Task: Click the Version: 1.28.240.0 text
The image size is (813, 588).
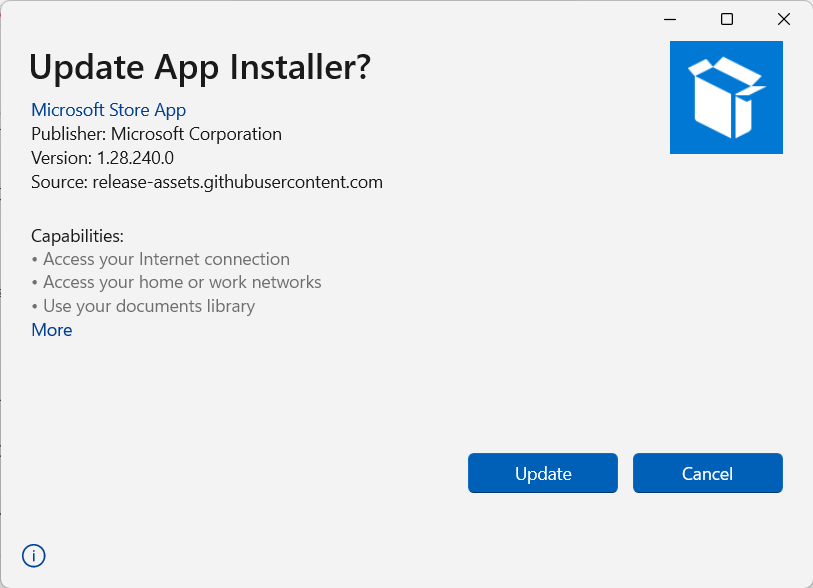Action: point(102,158)
